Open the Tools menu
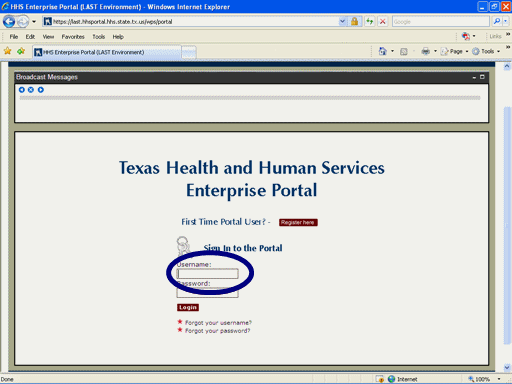The image size is (512, 384). (x=99, y=37)
